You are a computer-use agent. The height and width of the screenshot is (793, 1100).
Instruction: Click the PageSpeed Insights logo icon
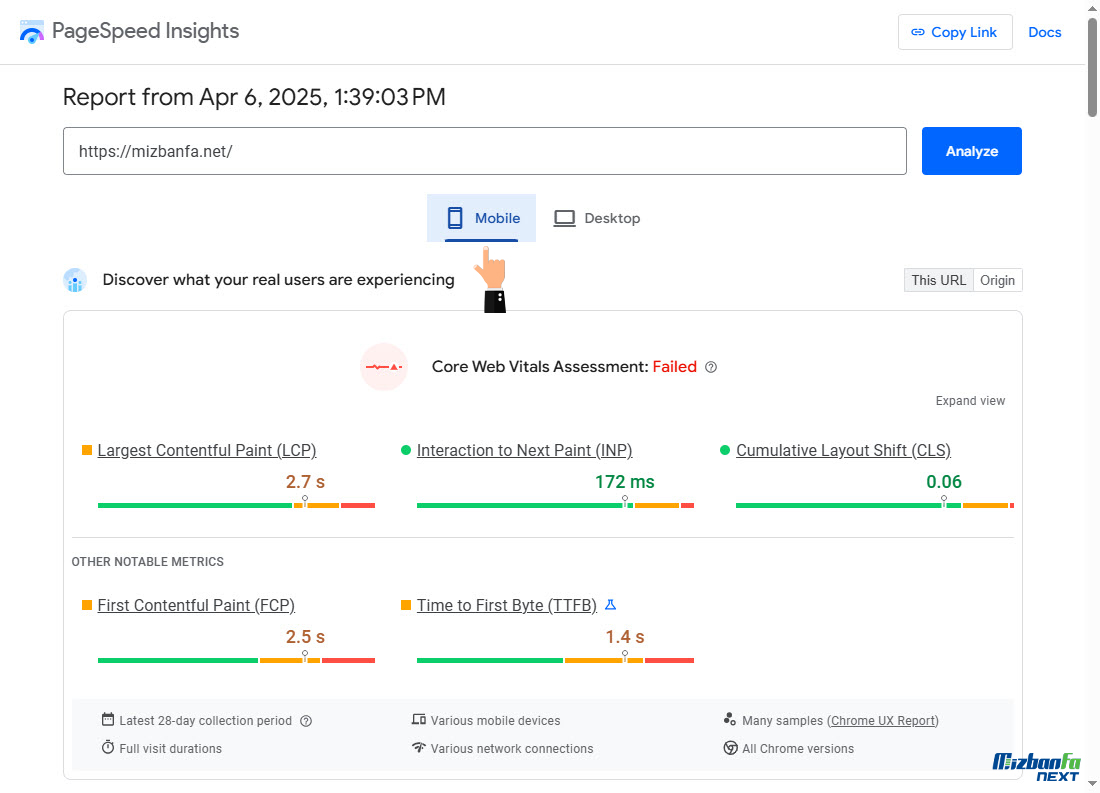[x=32, y=32]
